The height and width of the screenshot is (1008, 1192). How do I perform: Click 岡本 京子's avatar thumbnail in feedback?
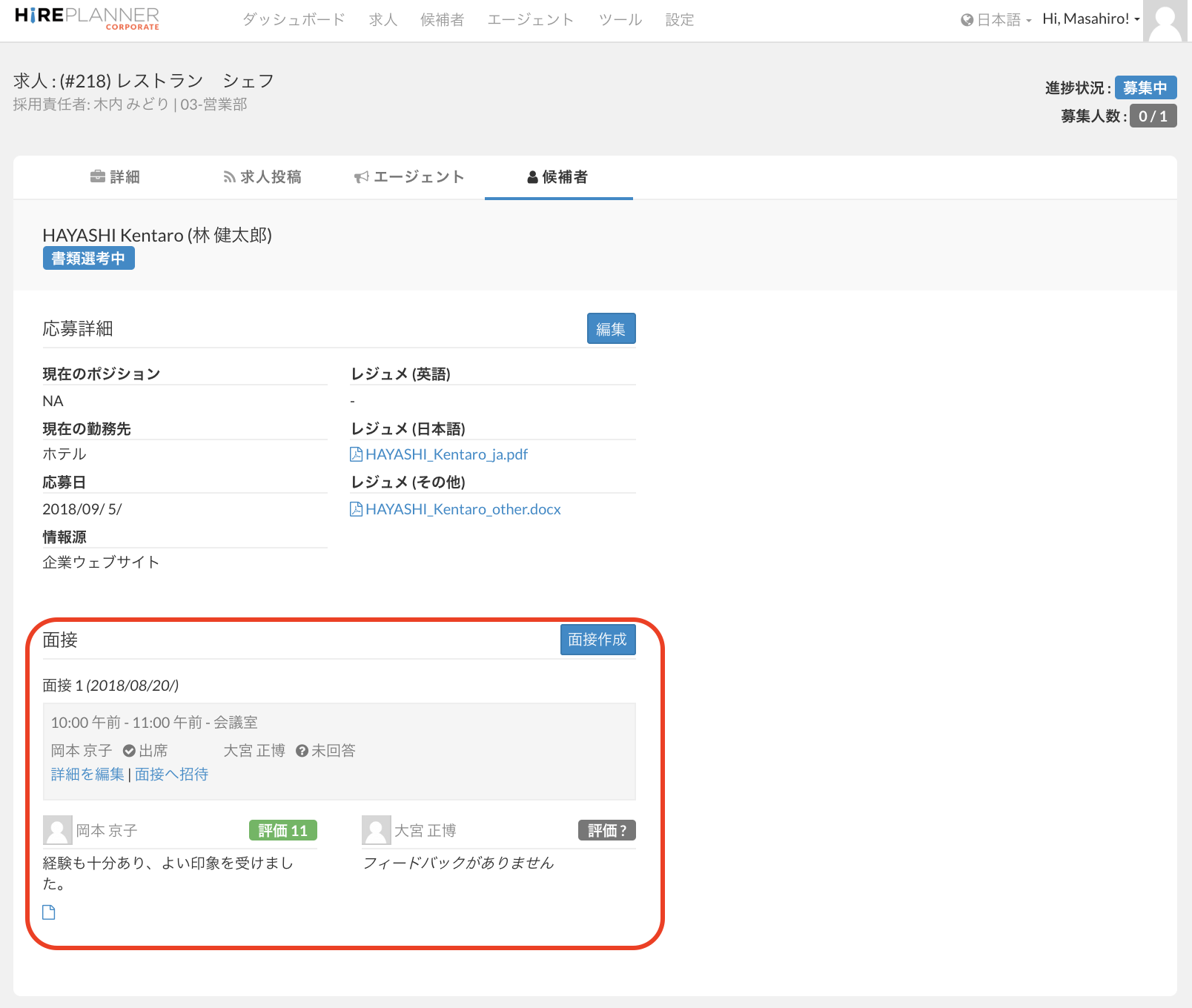tap(57, 830)
